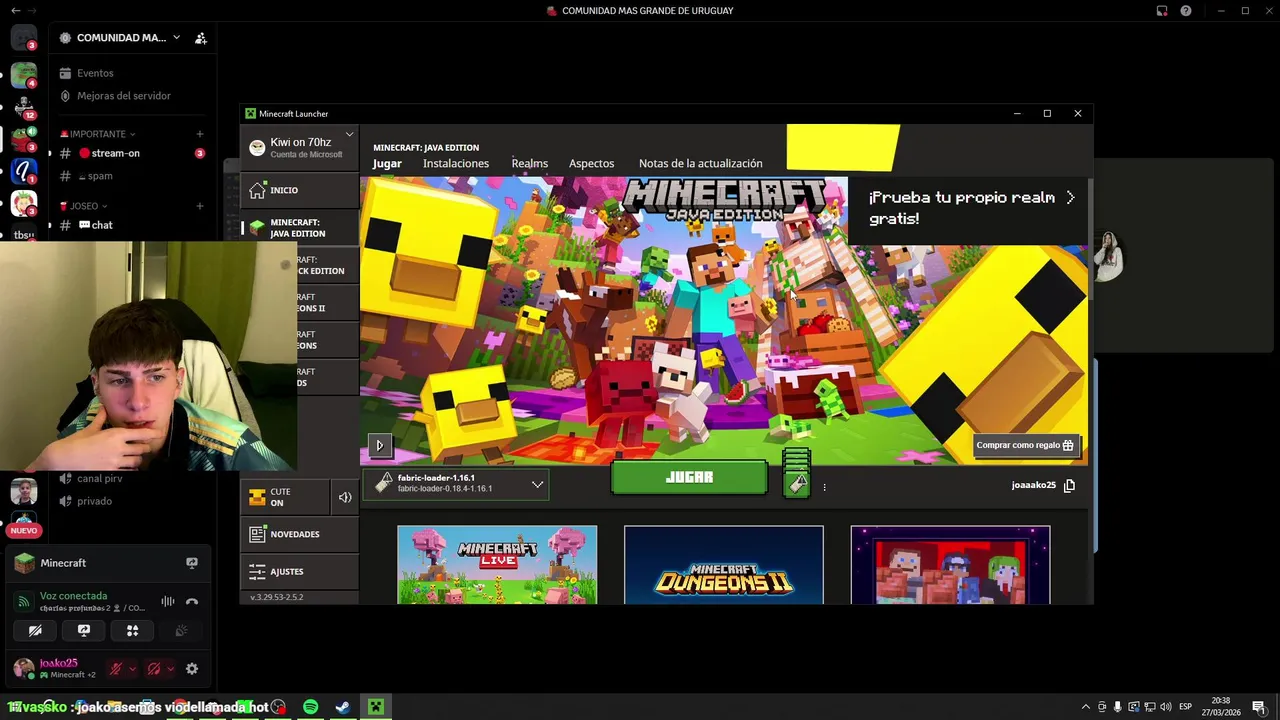The width and height of the screenshot is (1280, 720).
Task: Click the green installation stack icon next to JUGAR
Action: 796,474
